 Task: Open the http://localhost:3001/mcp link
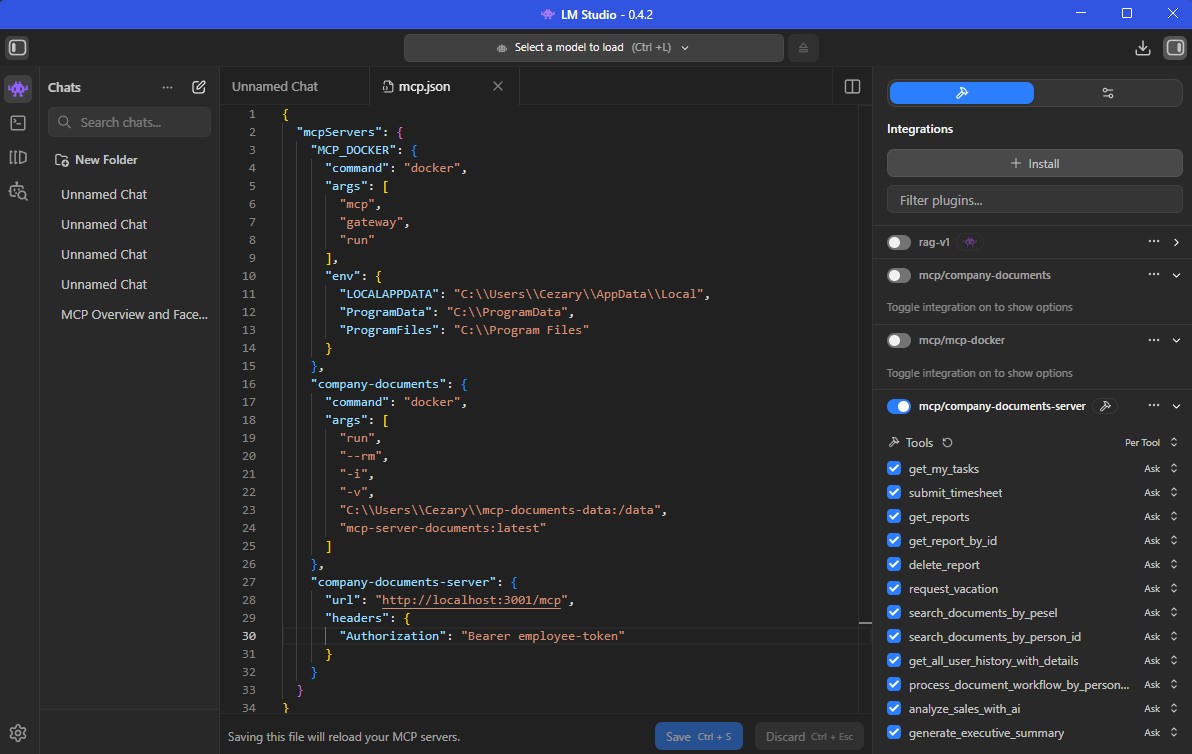[x=471, y=600]
